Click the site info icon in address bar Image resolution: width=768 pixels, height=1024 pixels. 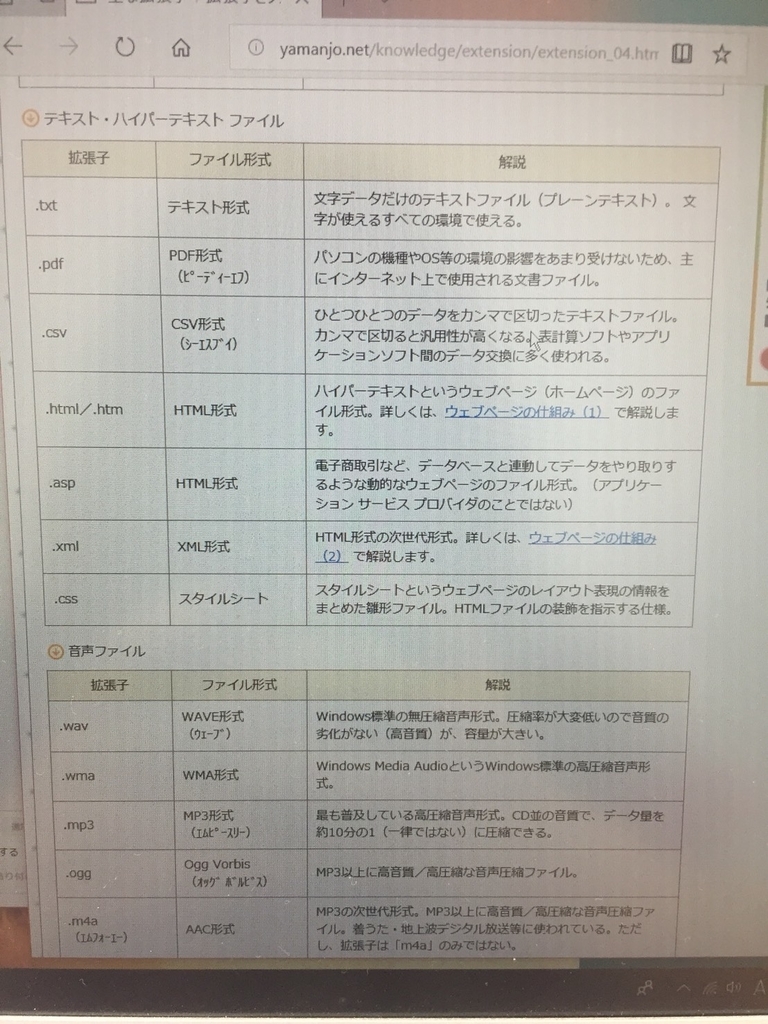256,47
